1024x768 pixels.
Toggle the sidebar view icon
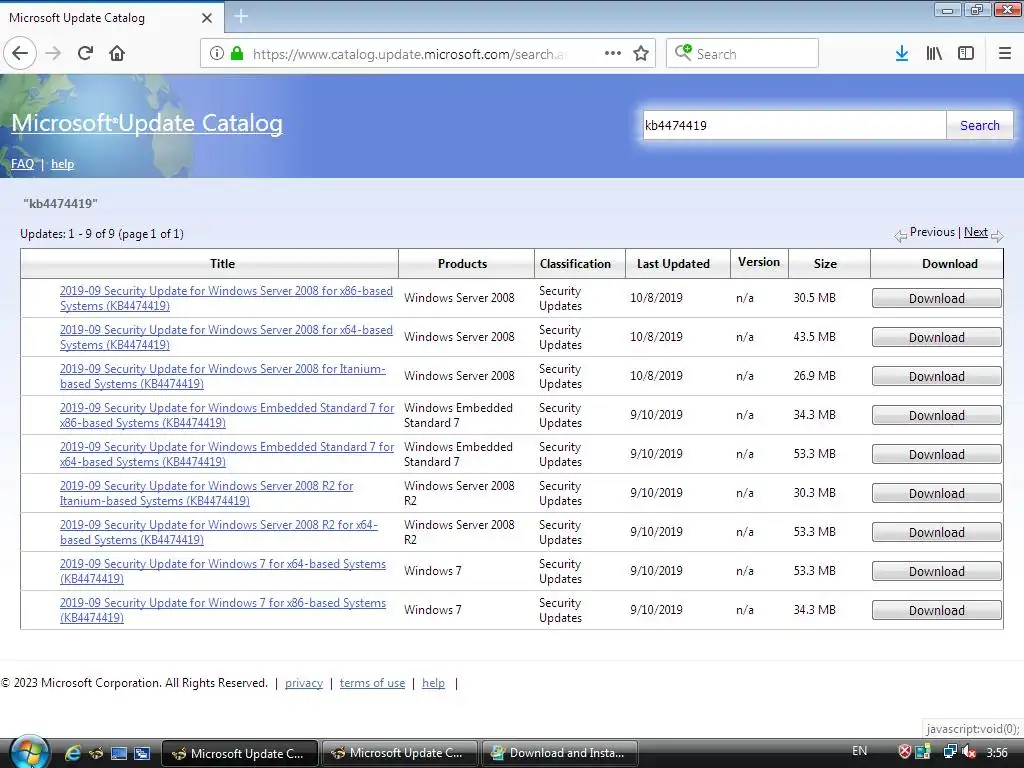point(966,53)
